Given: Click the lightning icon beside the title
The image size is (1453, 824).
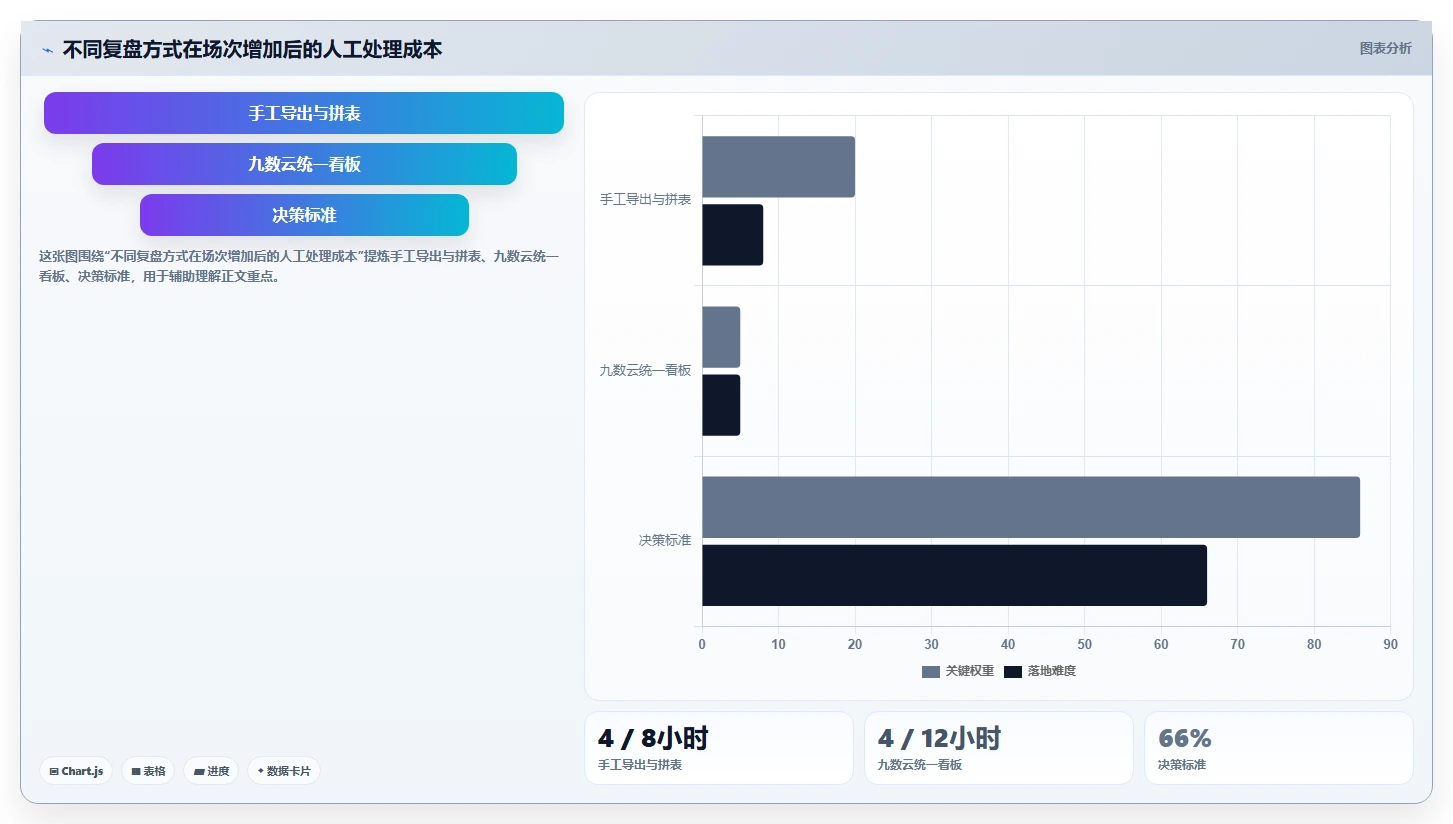Looking at the screenshot, I should click(47, 50).
